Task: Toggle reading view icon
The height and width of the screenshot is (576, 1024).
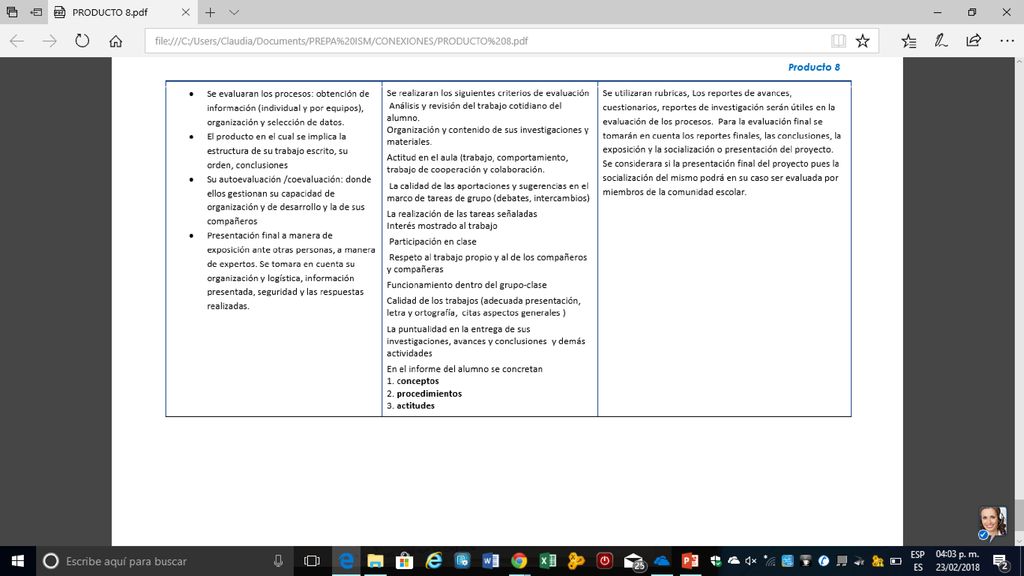Action: point(838,40)
